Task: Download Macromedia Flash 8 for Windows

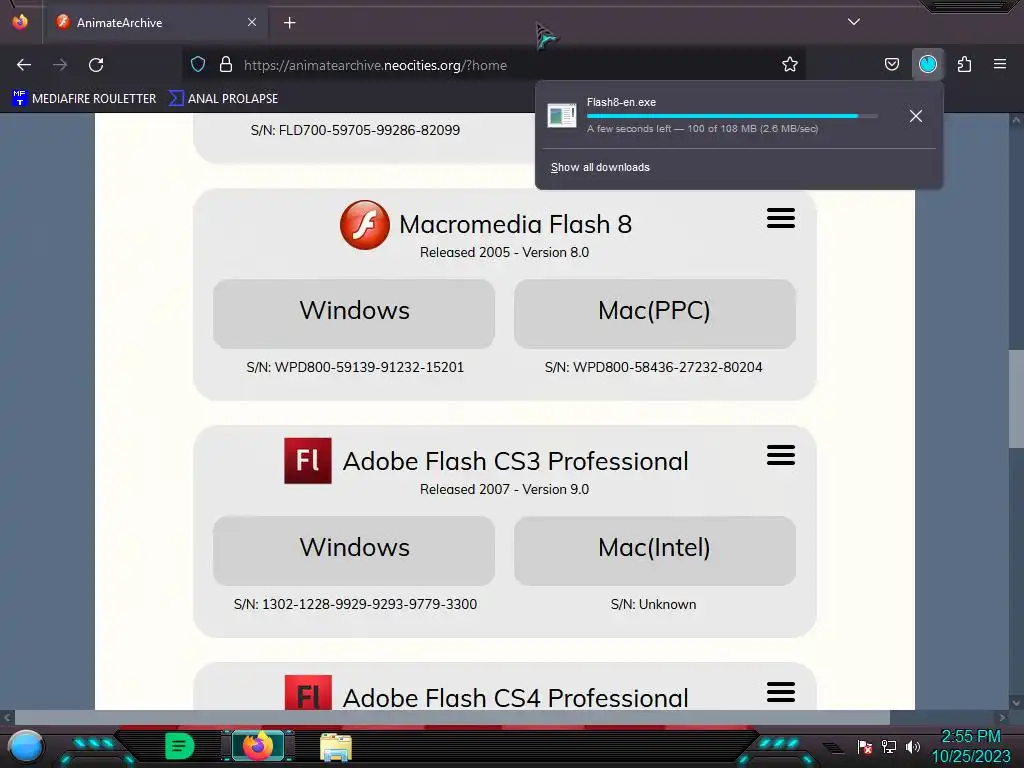Action: (x=354, y=313)
